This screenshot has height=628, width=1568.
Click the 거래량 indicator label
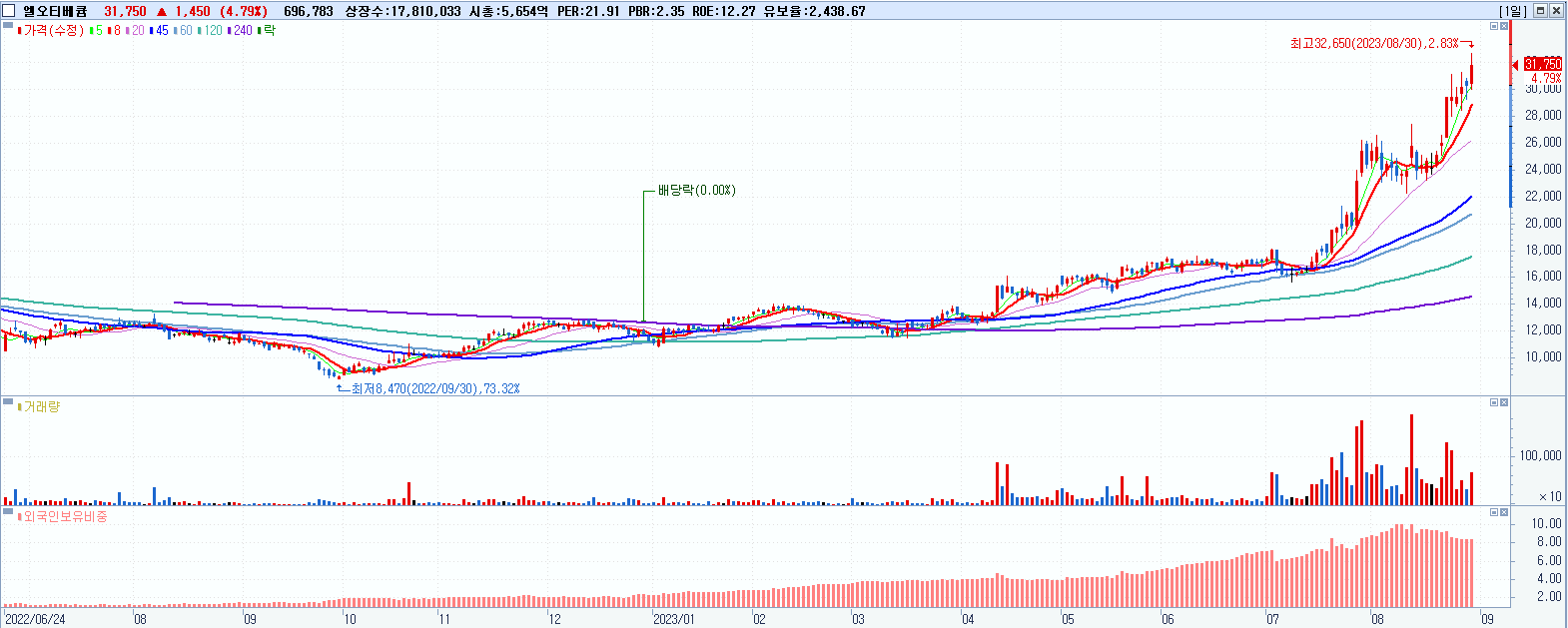[41, 407]
